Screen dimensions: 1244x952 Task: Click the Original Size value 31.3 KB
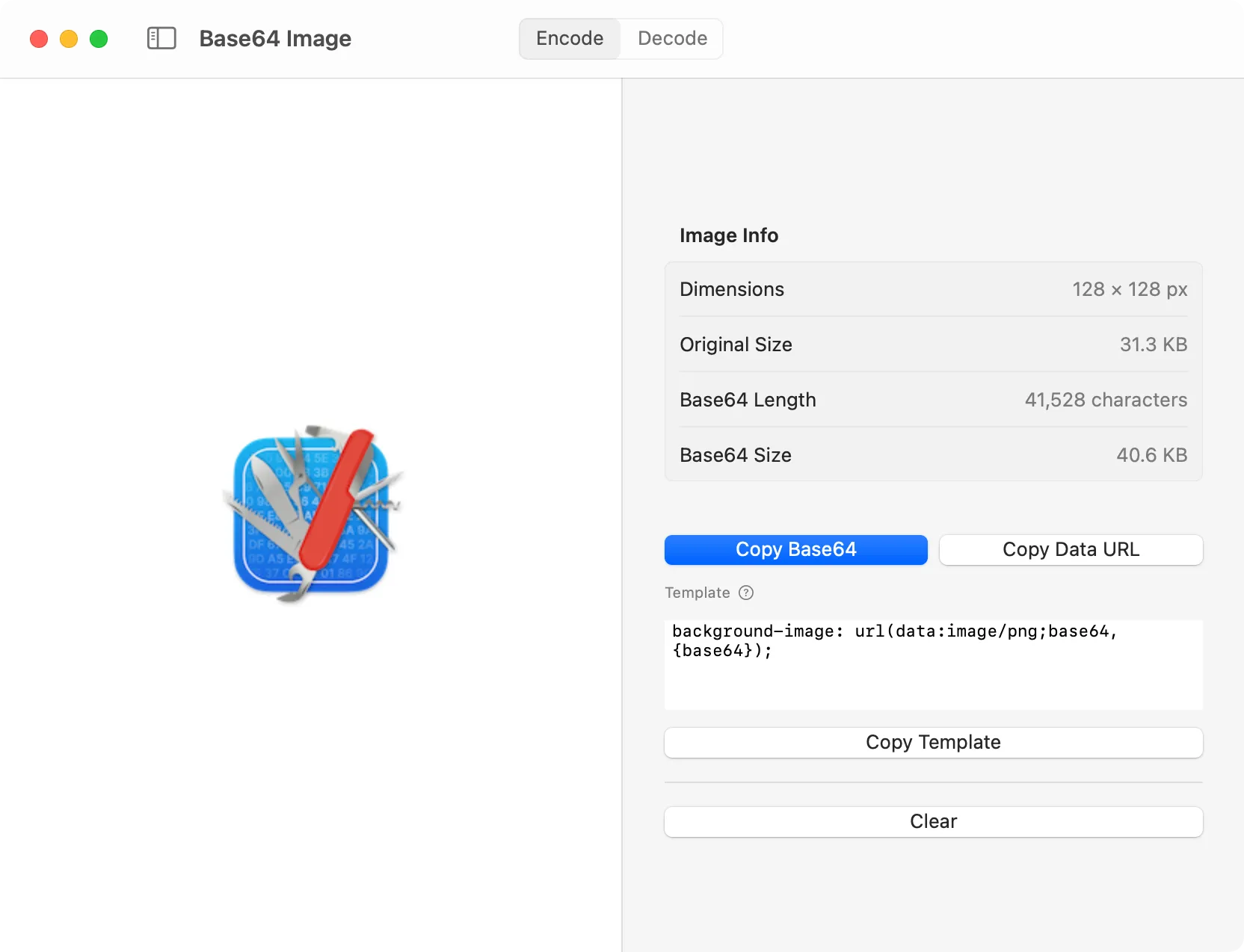(x=1153, y=344)
